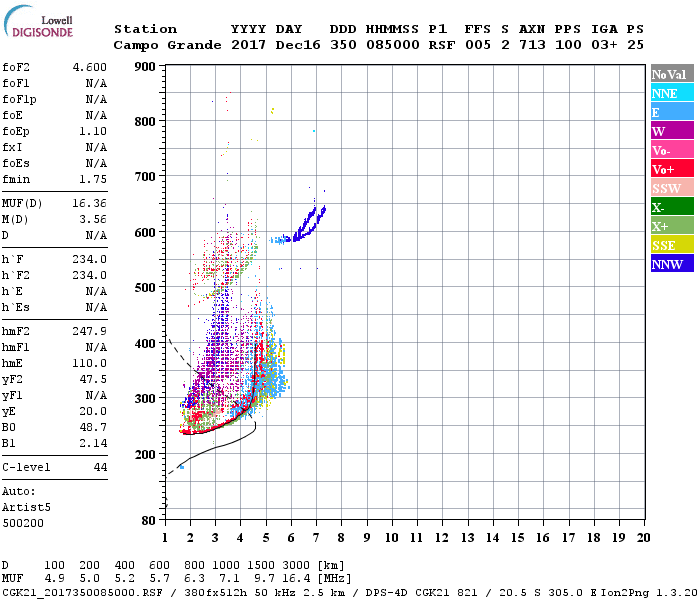Click the B0 value 48.7
Image resolution: width=700 pixels, height=600 pixels.
(93, 428)
